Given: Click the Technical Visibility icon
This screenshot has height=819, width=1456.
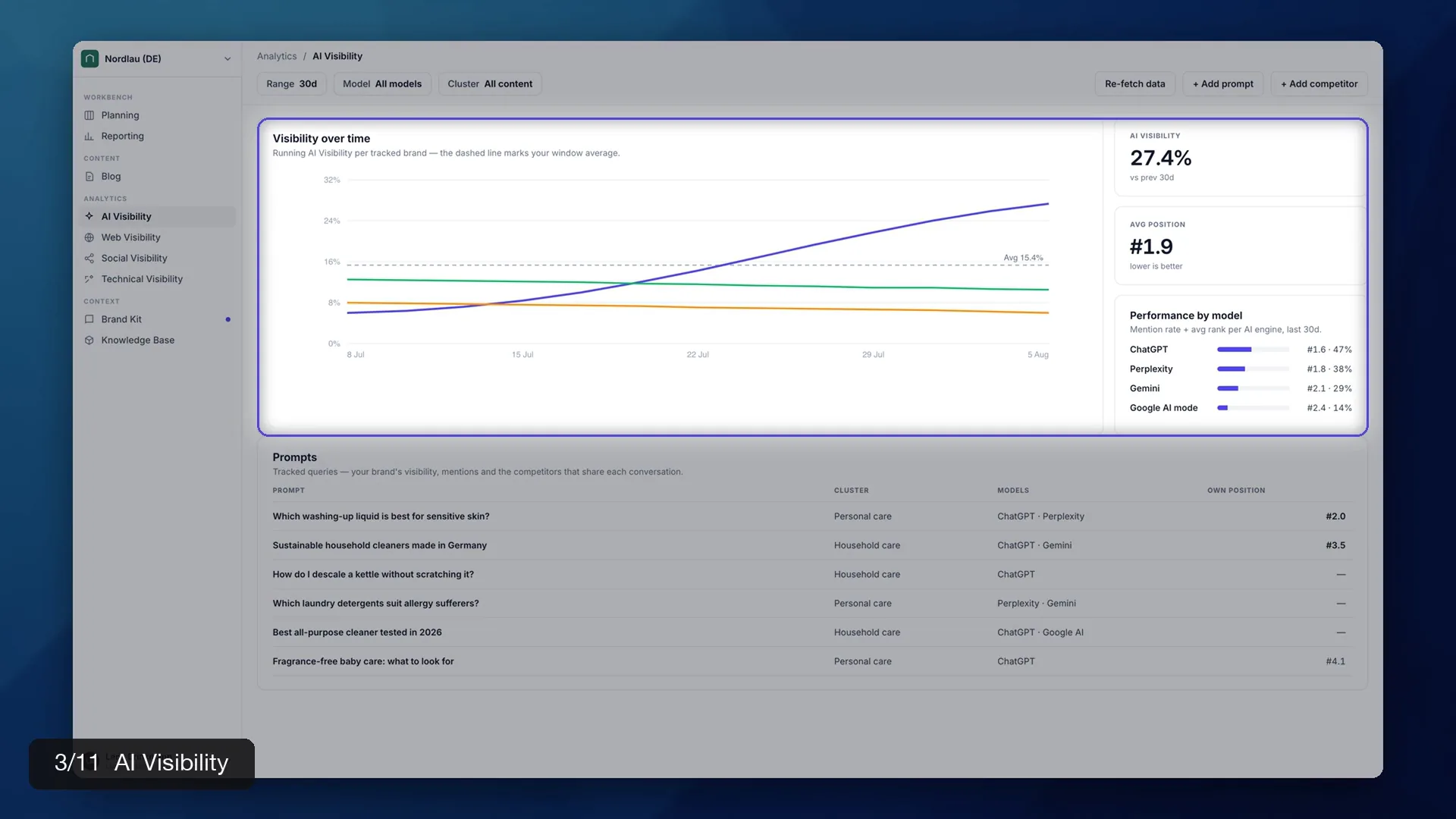Looking at the screenshot, I should 89,279.
